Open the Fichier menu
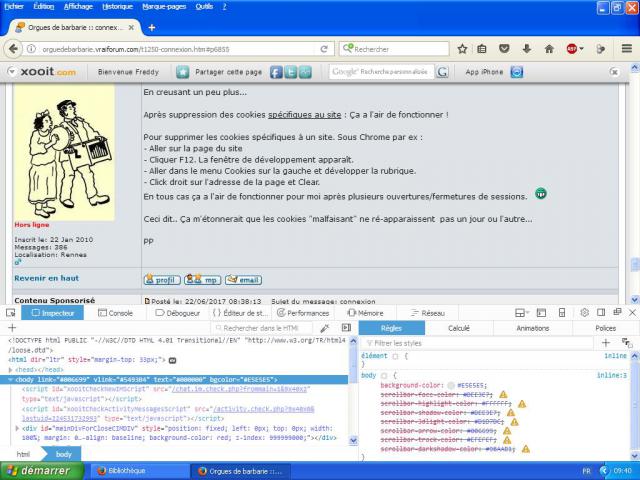This screenshot has height=480, width=640. pos(14,7)
